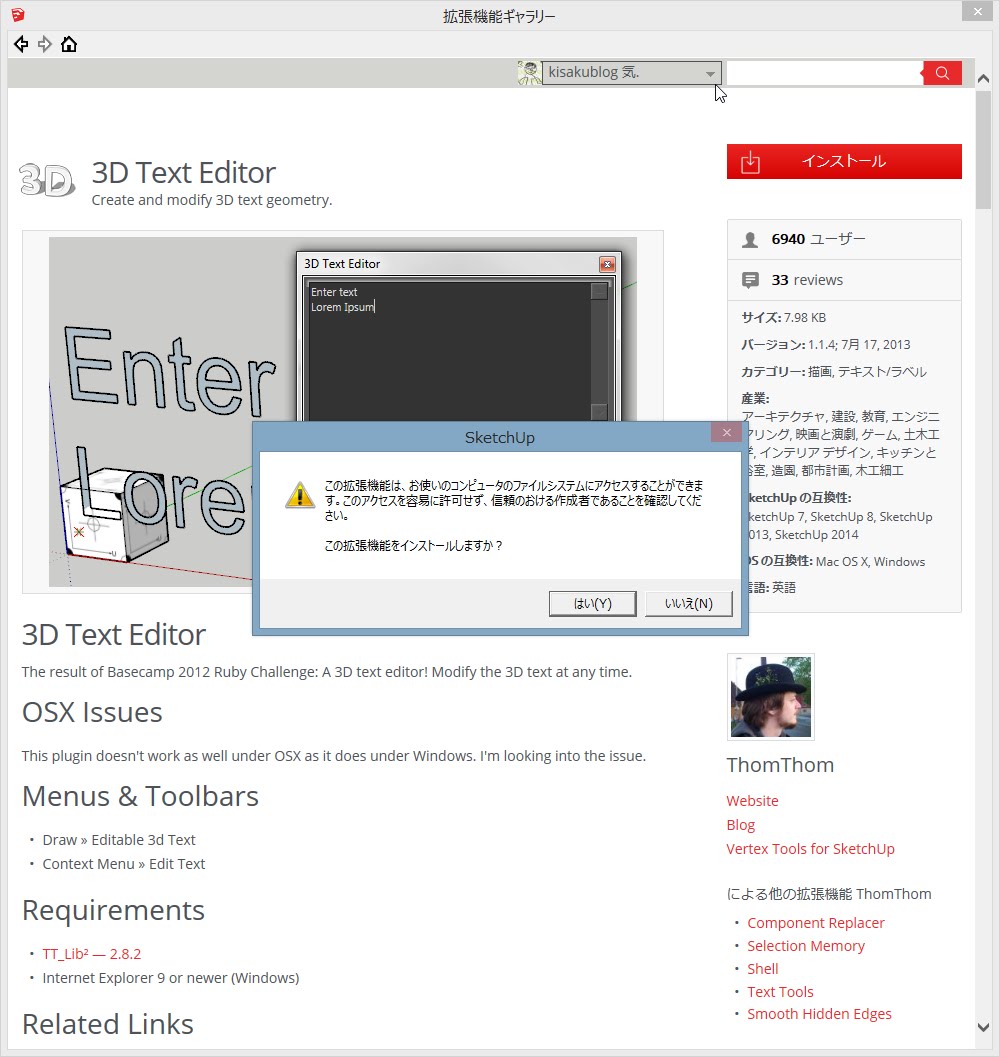Click the kisakublog user avatar
Viewport: 1000px width, 1057px height.
529,73
